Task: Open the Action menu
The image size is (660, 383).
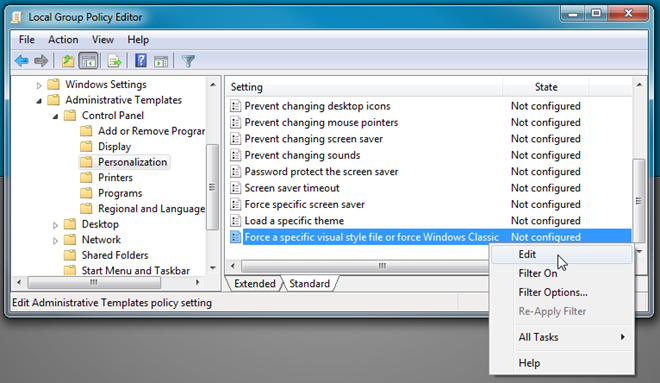Action: click(63, 40)
